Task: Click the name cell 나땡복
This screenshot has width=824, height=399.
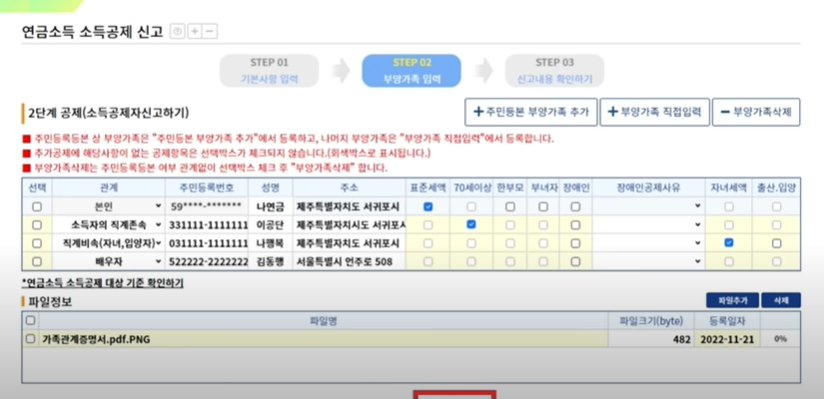Action: tap(270, 243)
